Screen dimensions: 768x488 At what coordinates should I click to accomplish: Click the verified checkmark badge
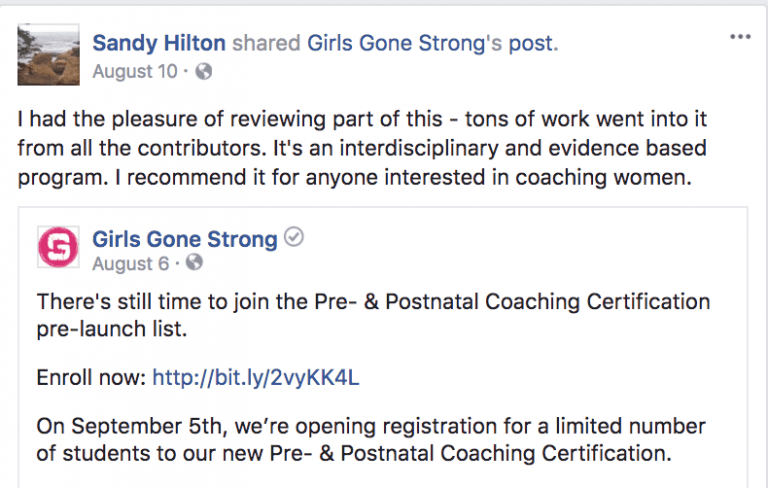(x=294, y=237)
